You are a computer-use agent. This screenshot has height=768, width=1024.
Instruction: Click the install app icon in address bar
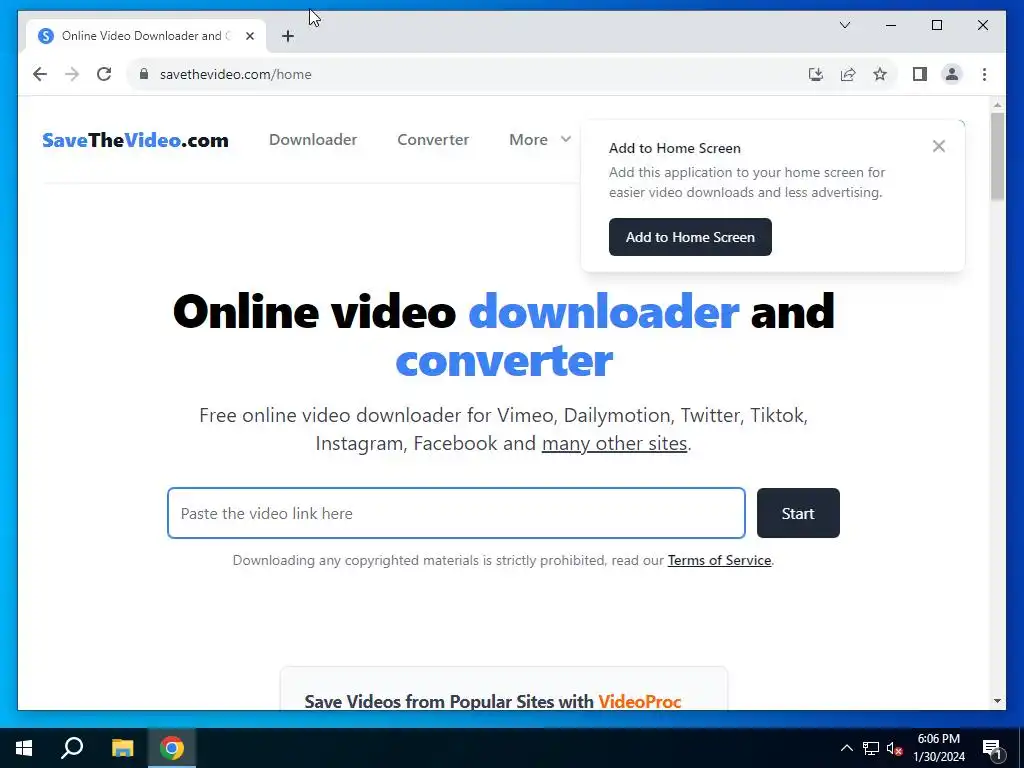tap(816, 74)
